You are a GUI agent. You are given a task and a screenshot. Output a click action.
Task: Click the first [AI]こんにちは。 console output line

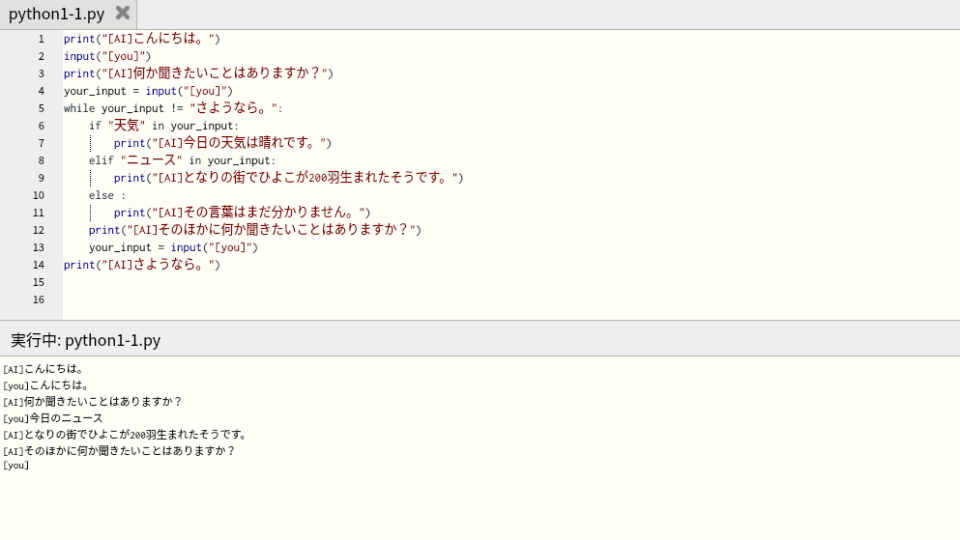pyautogui.click(x=43, y=369)
